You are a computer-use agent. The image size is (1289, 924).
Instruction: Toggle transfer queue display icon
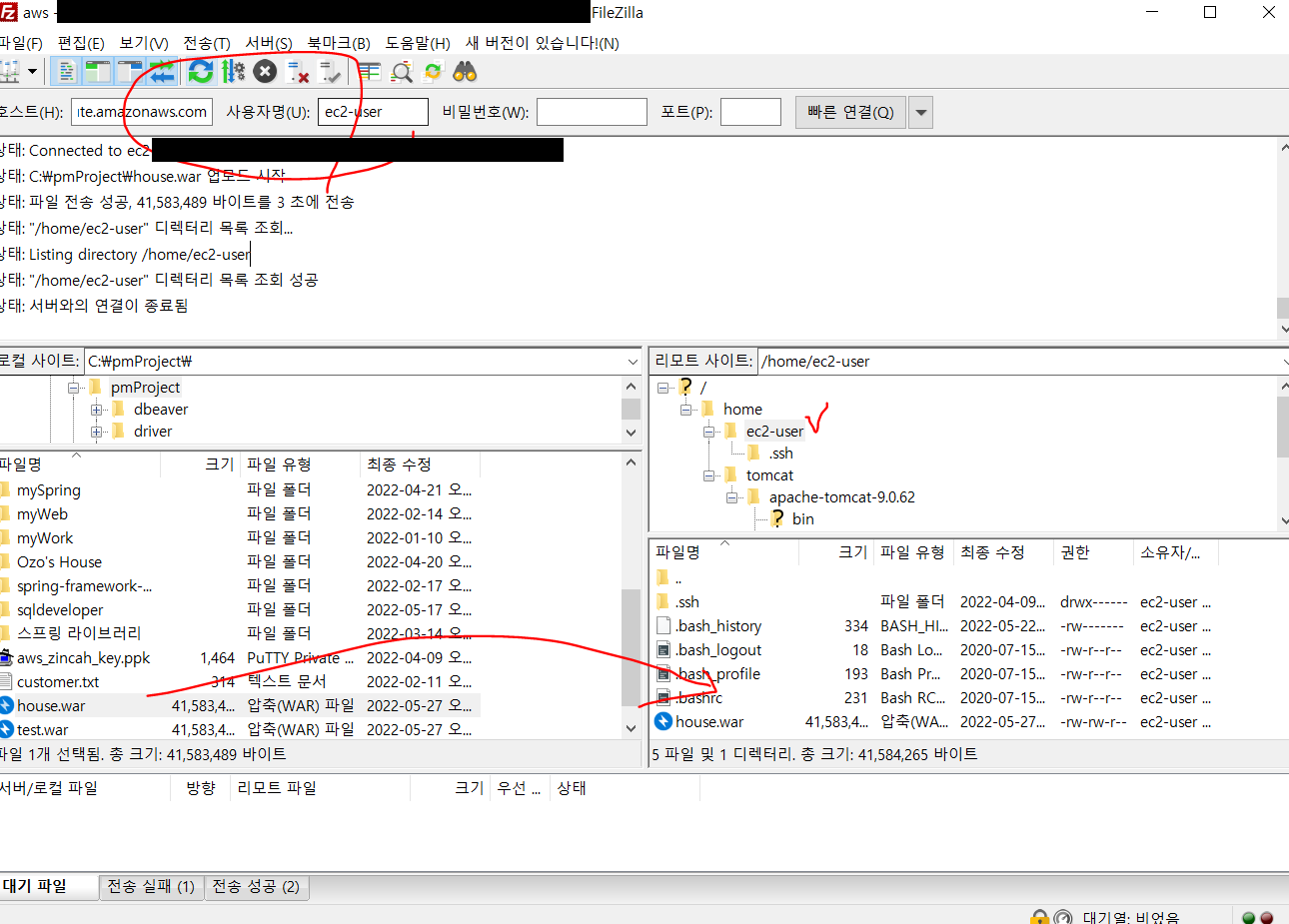click(x=162, y=72)
